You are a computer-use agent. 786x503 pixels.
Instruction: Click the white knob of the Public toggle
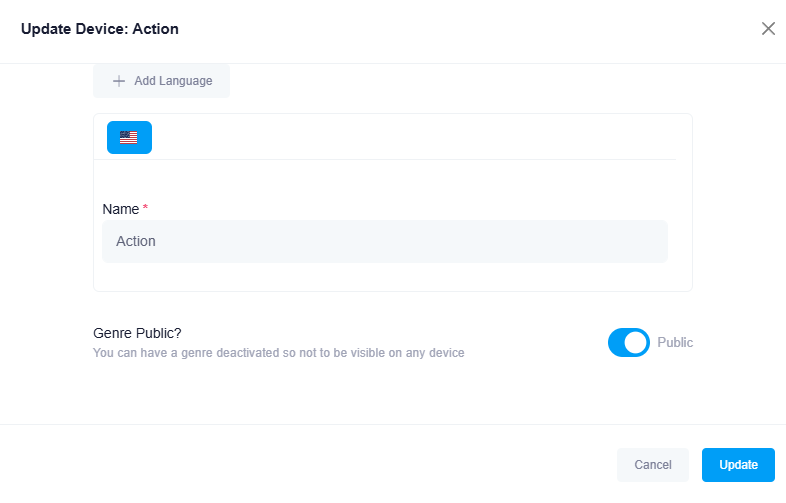coord(637,342)
